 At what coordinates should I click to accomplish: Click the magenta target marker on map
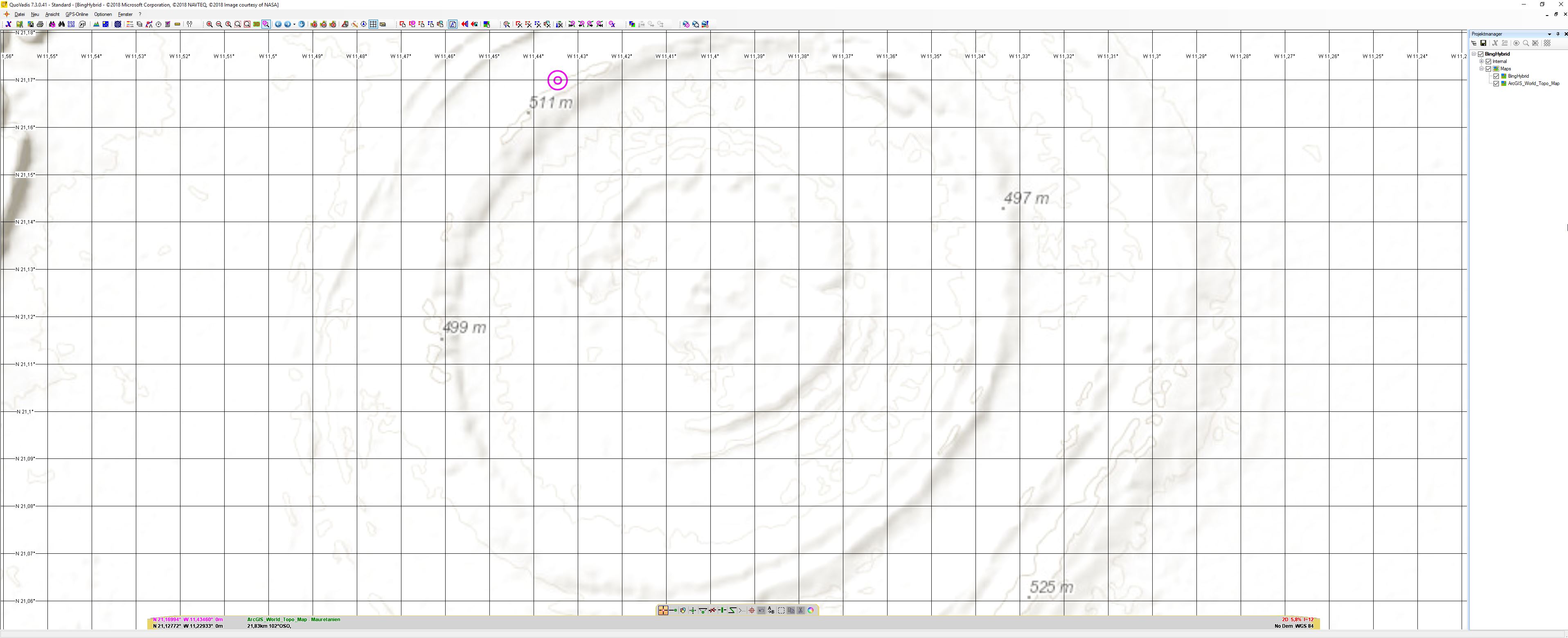tap(558, 80)
